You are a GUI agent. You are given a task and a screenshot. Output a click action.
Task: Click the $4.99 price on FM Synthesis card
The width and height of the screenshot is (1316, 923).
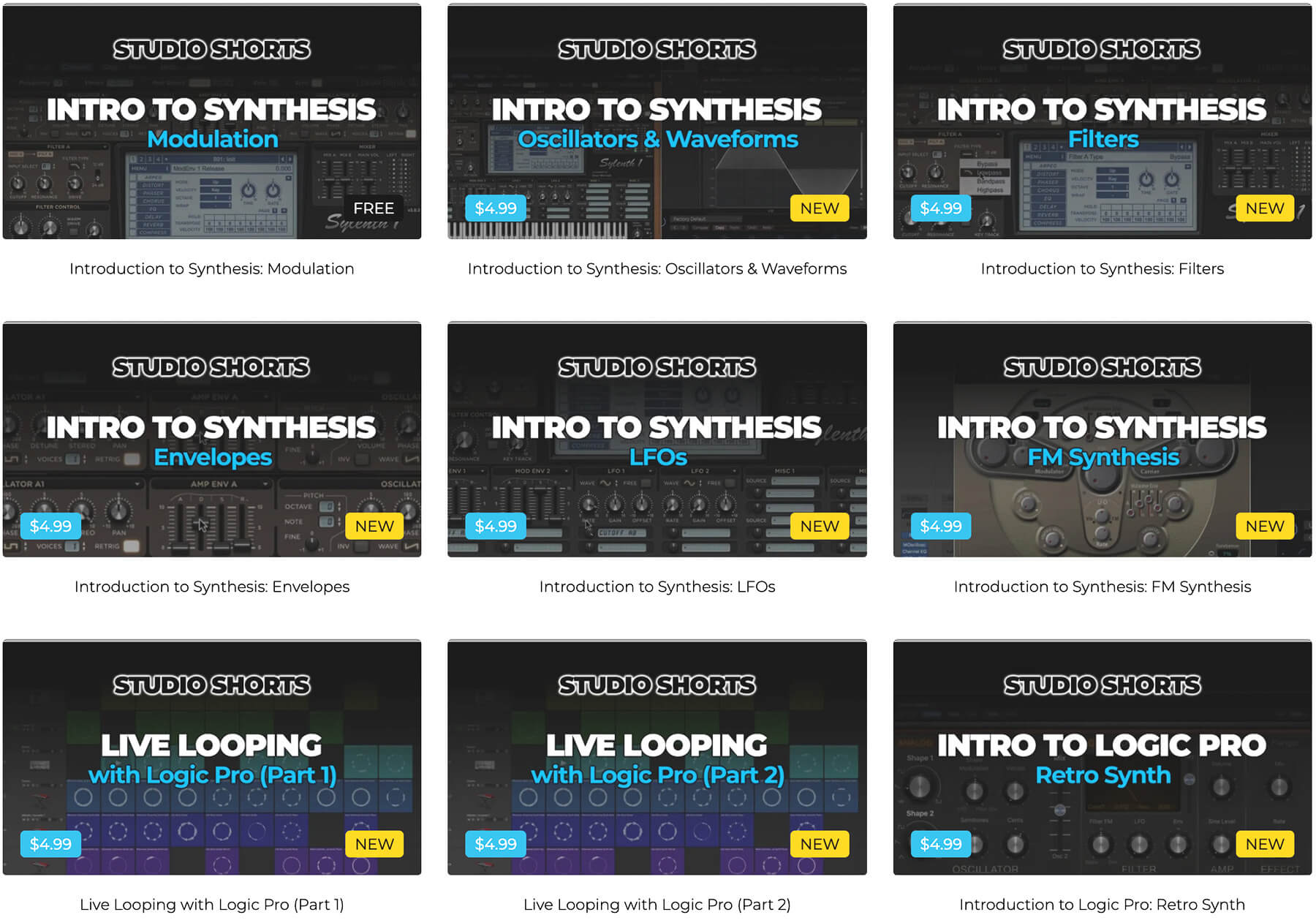click(941, 526)
